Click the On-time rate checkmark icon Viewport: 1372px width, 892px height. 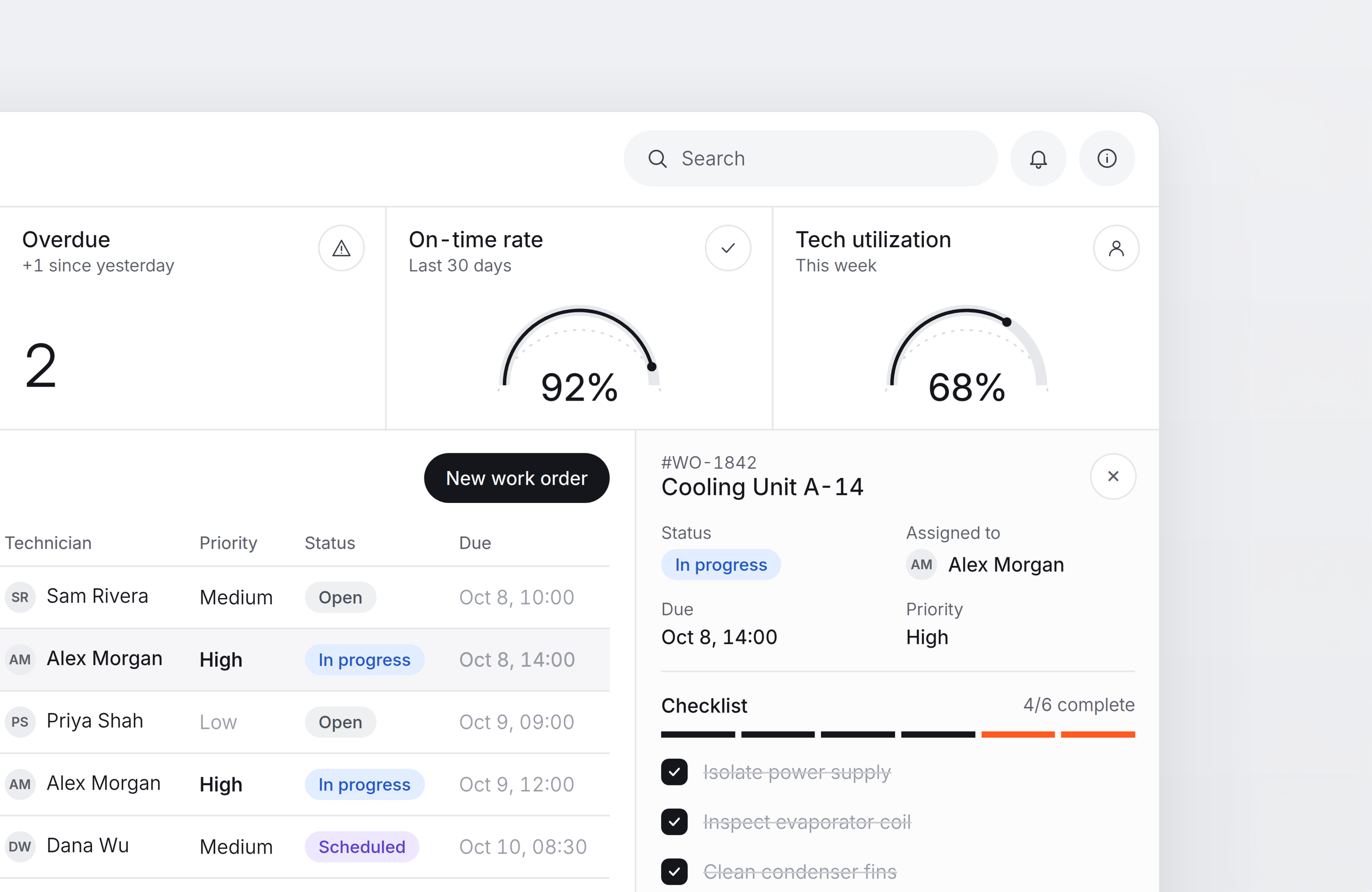[x=728, y=248]
